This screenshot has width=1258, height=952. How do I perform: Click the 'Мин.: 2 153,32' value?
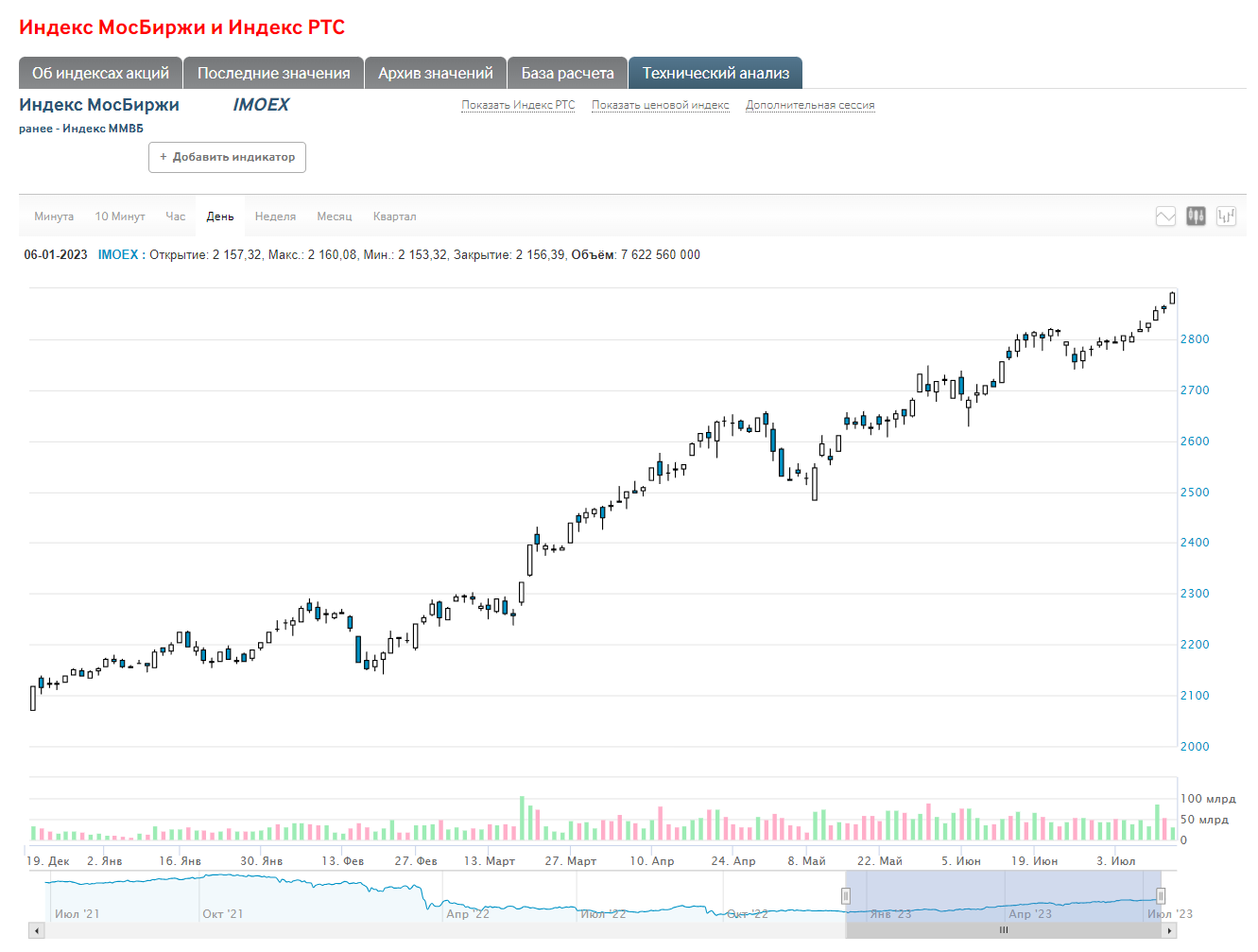pyautogui.click(x=406, y=254)
